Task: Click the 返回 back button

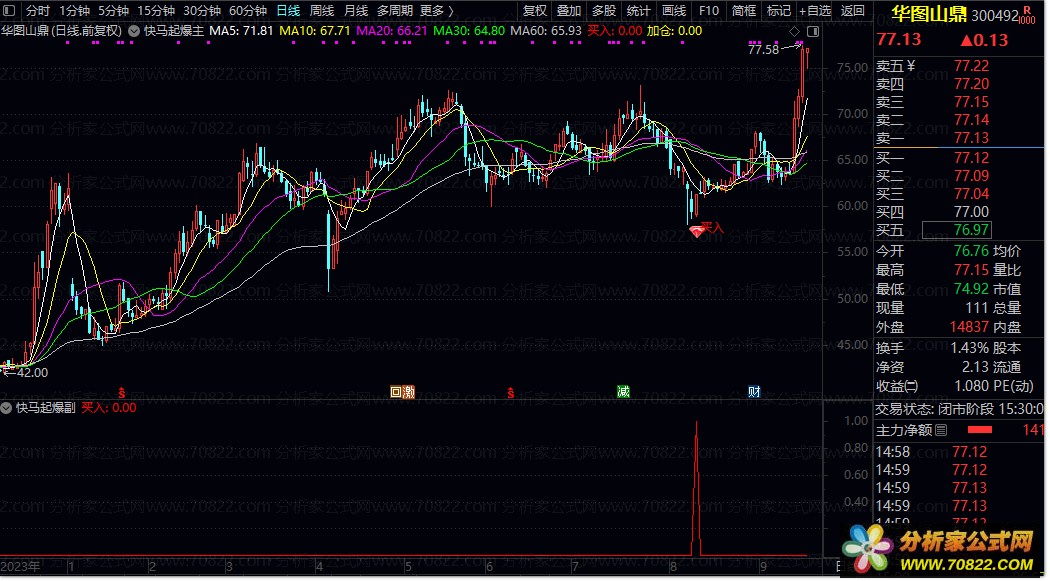Action: click(x=852, y=11)
